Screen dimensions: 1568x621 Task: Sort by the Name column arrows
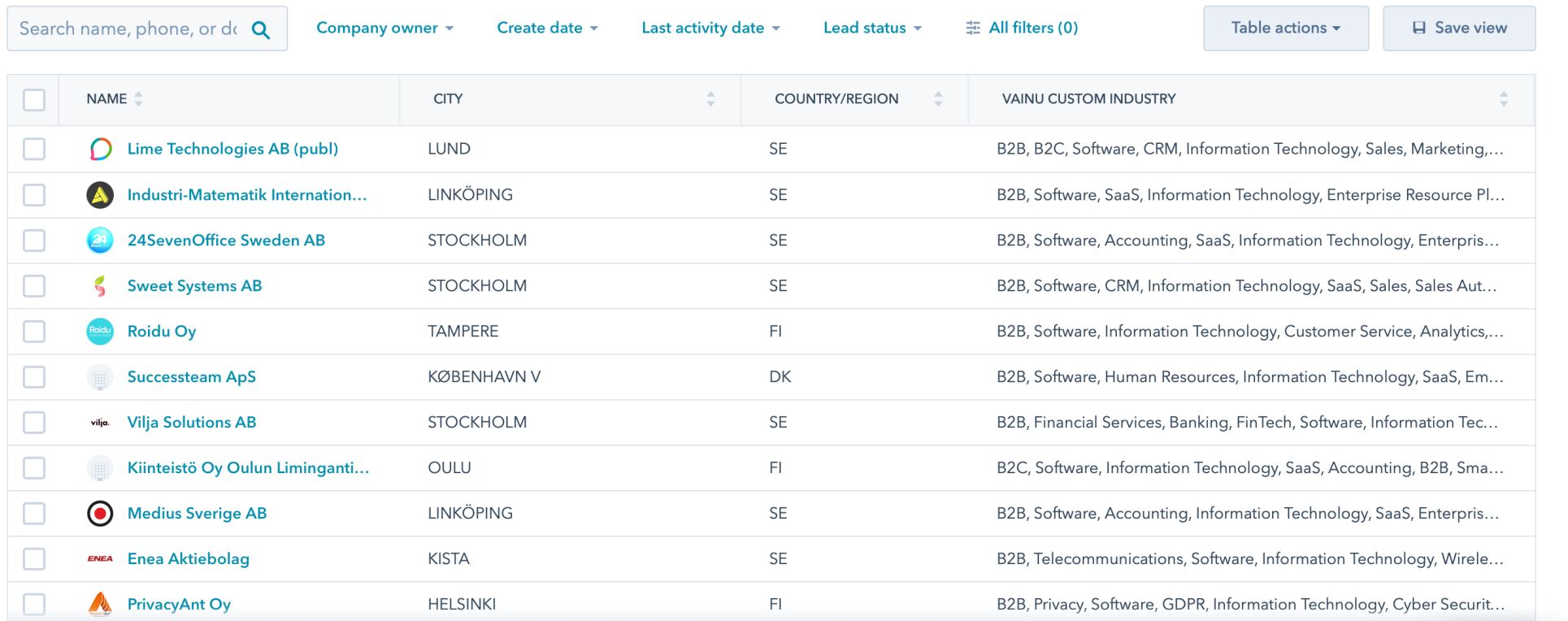[138, 99]
